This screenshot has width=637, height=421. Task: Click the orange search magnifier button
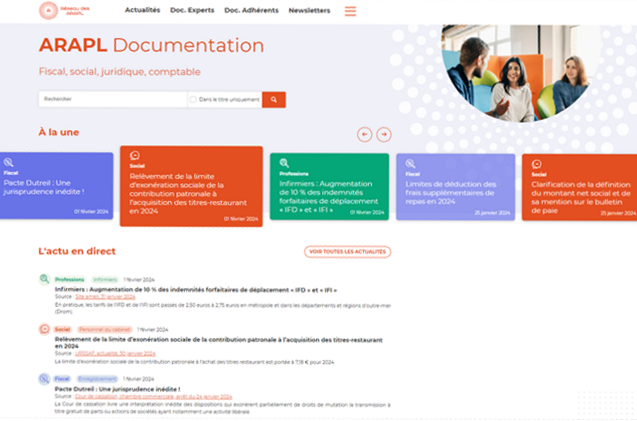273,99
